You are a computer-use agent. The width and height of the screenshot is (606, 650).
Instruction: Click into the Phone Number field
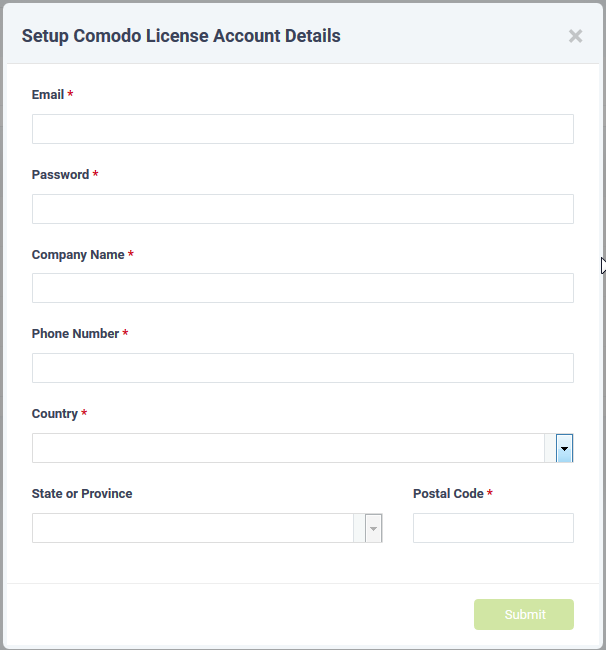[x=302, y=368]
